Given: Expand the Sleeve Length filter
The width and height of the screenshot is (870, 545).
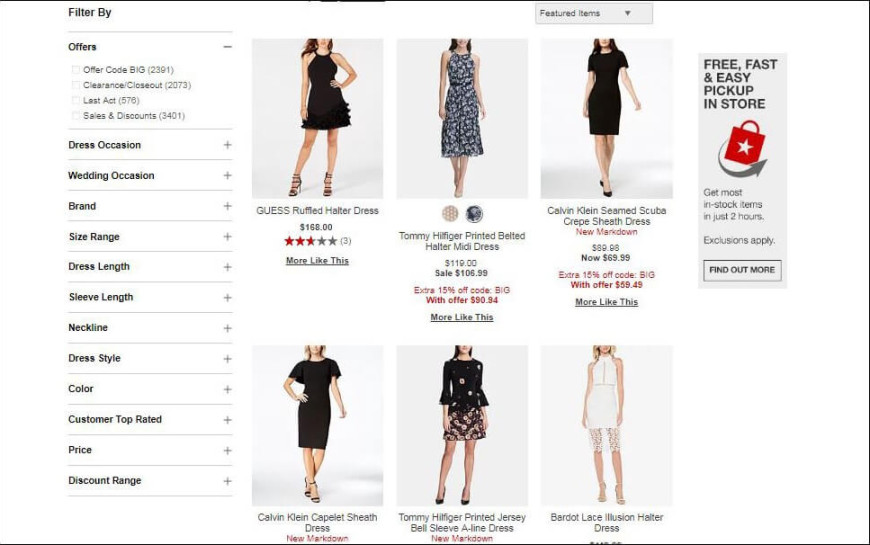Looking at the screenshot, I should pos(227,297).
